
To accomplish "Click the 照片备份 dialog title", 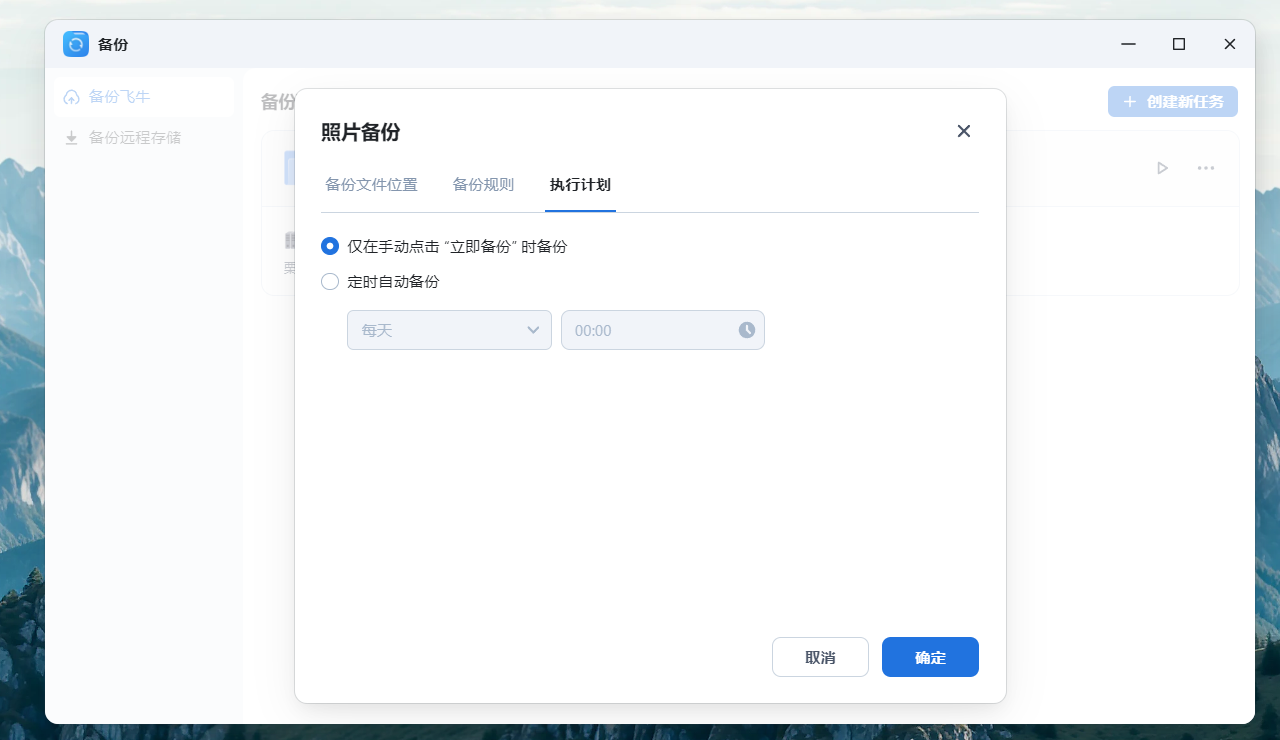I will [x=360, y=132].
